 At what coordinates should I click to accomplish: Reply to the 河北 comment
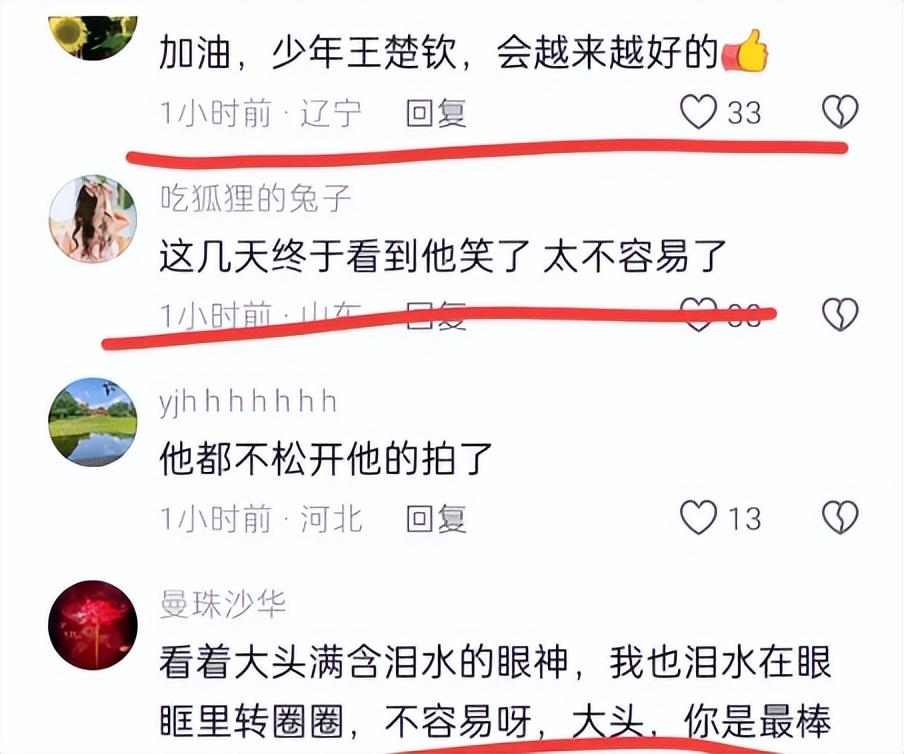pos(436,518)
